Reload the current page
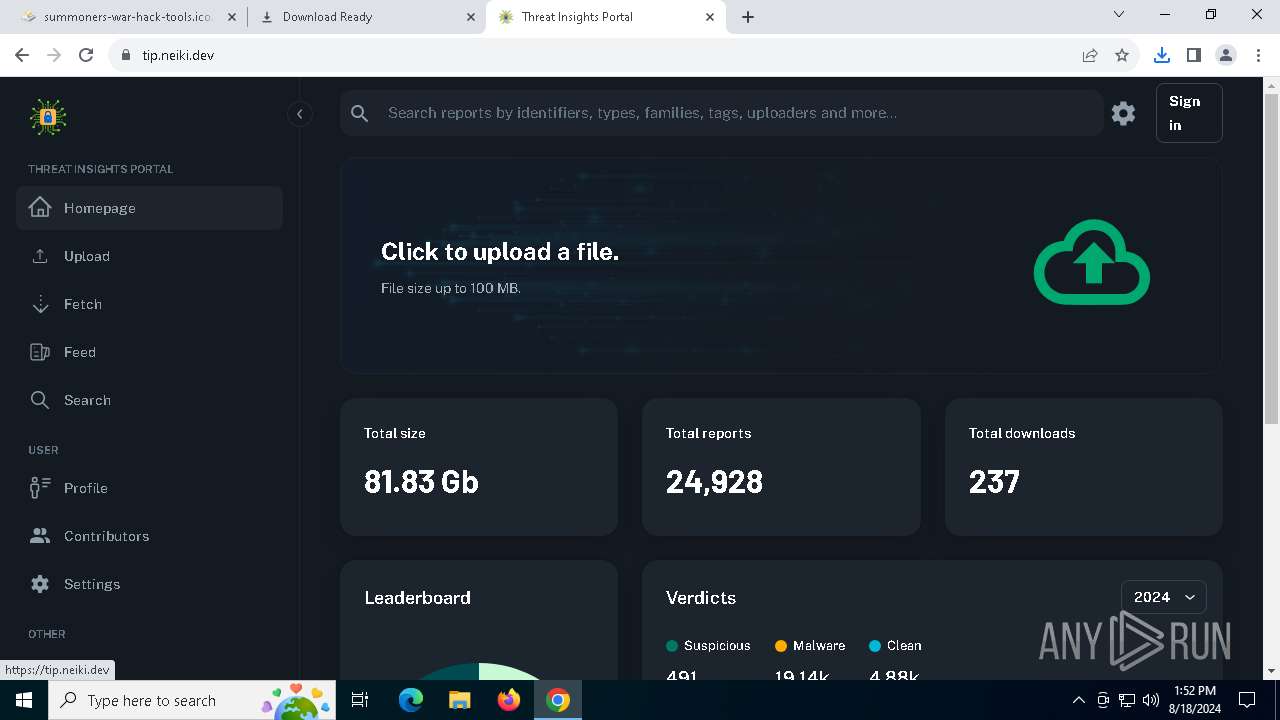Screen dimensions: 1280x720 [86, 55]
